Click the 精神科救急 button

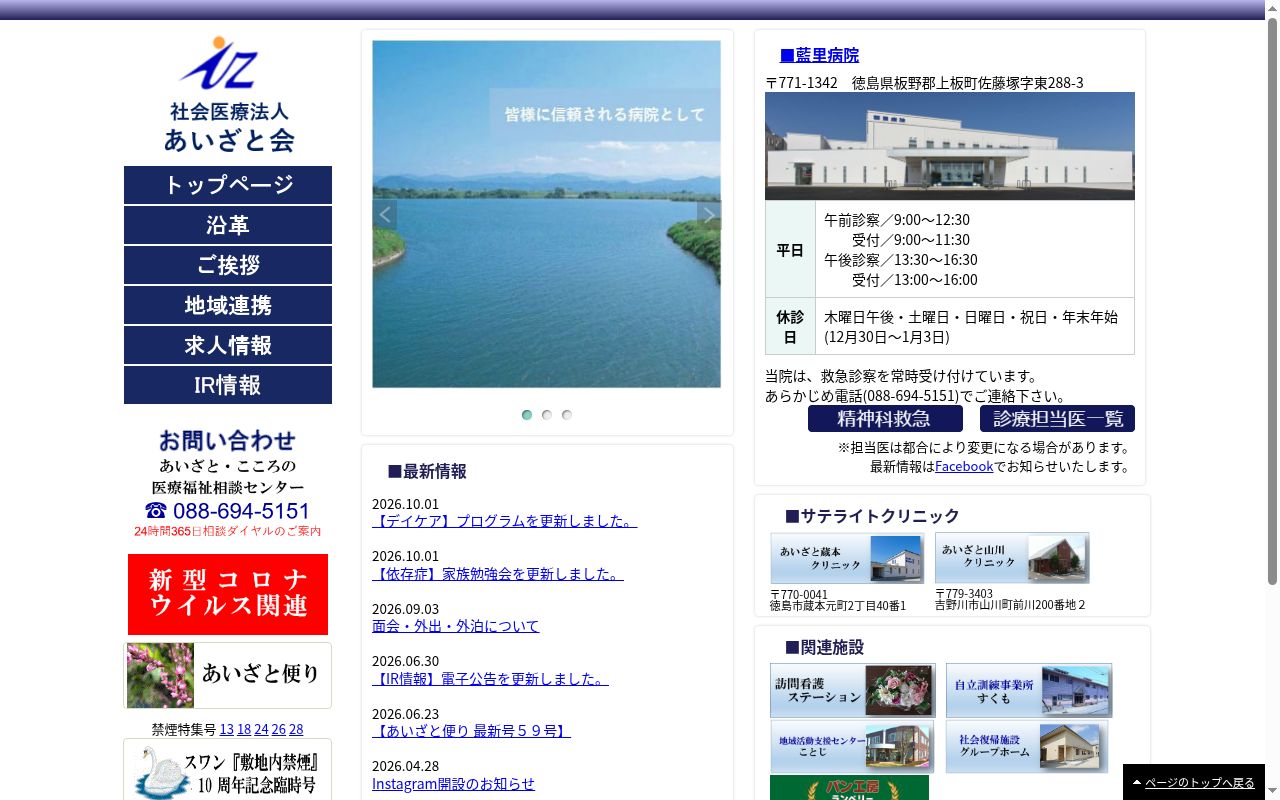point(885,418)
